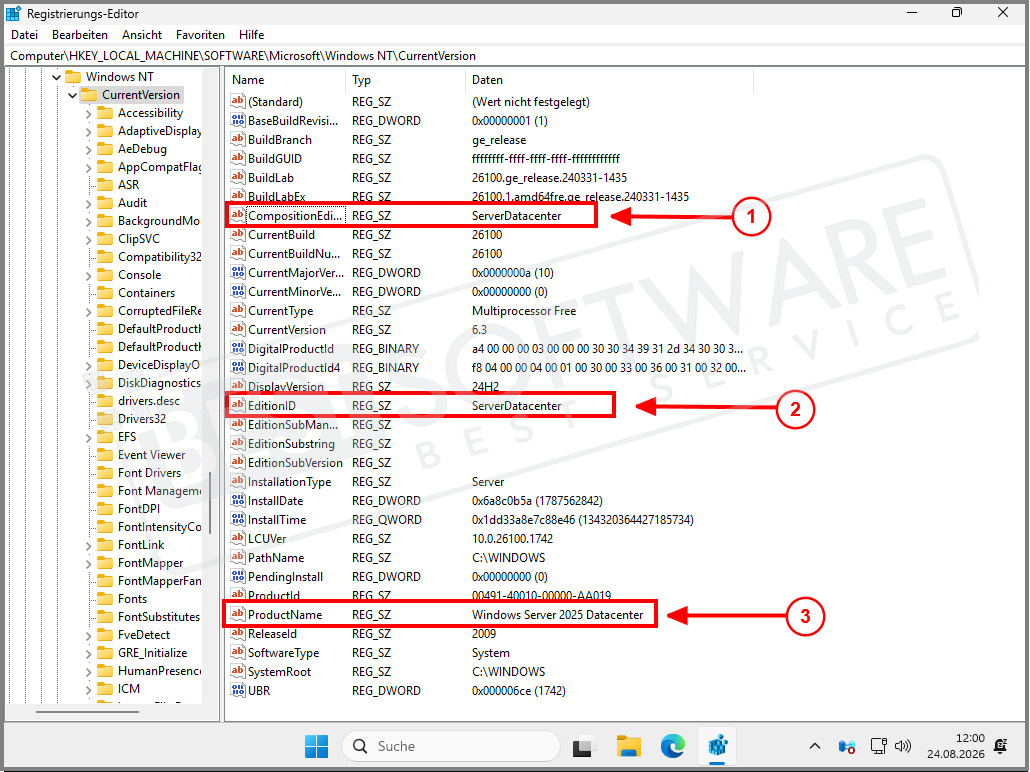Select the ProductName string icon

coord(238,614)
